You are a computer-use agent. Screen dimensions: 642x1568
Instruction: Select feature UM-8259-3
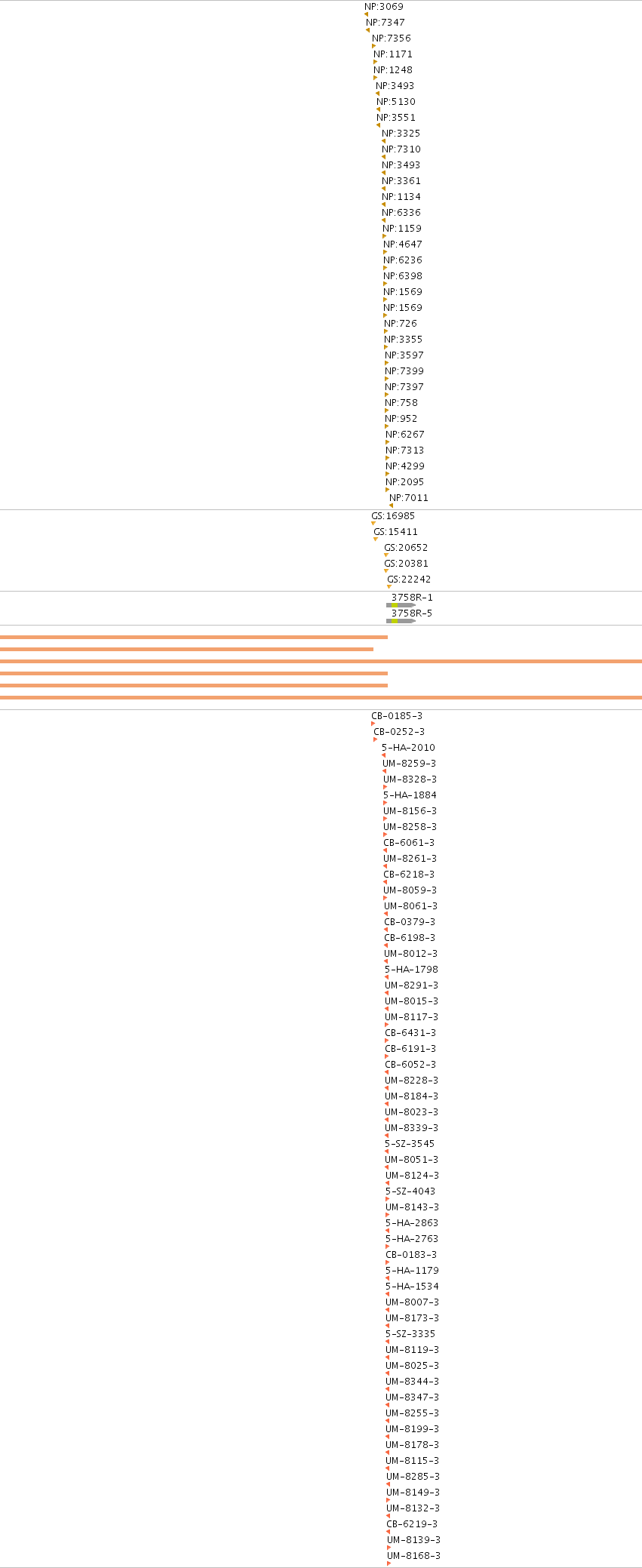pyautogui.click(x=409, y=764)
